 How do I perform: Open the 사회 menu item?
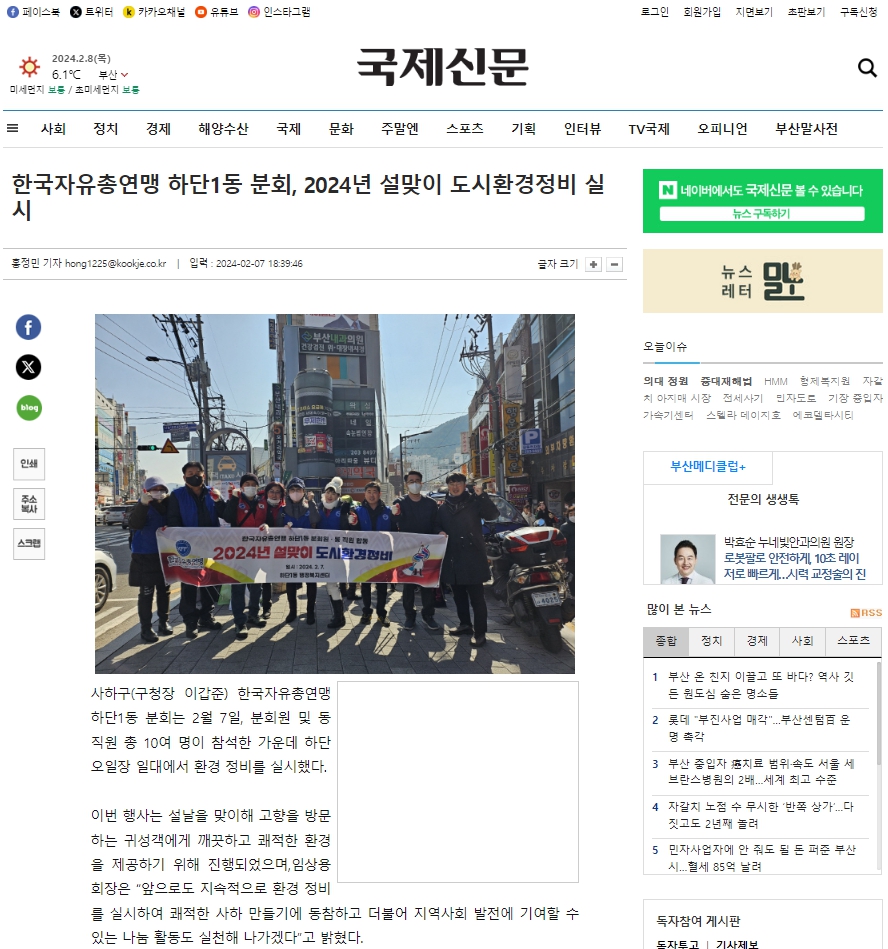(x=53, y=129)
